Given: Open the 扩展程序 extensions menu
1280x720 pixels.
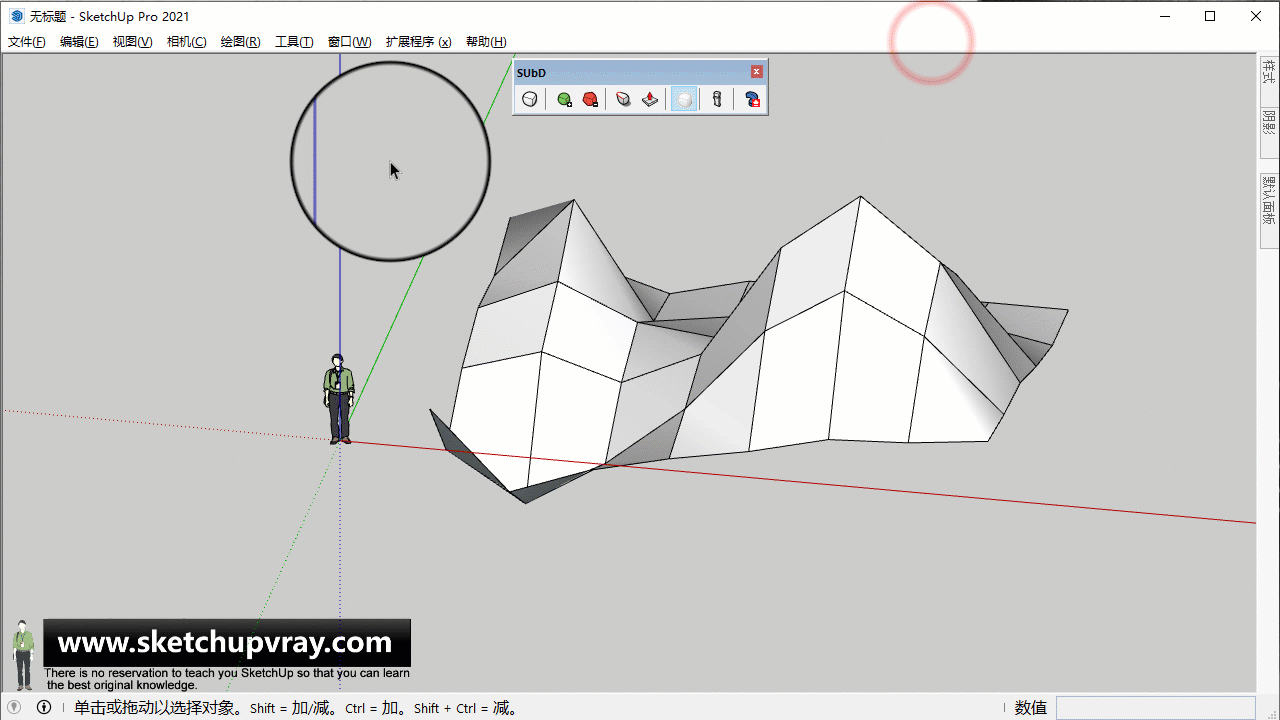Looking at the screenshot, I should coord(418,42).
